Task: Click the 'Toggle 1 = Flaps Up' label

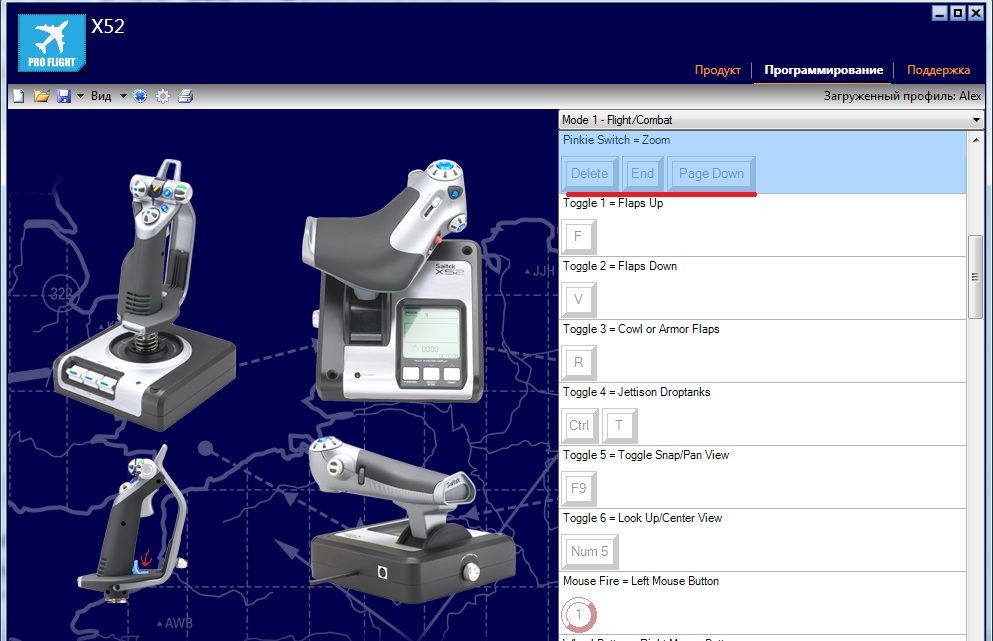Action: click(x=613, y=203)
